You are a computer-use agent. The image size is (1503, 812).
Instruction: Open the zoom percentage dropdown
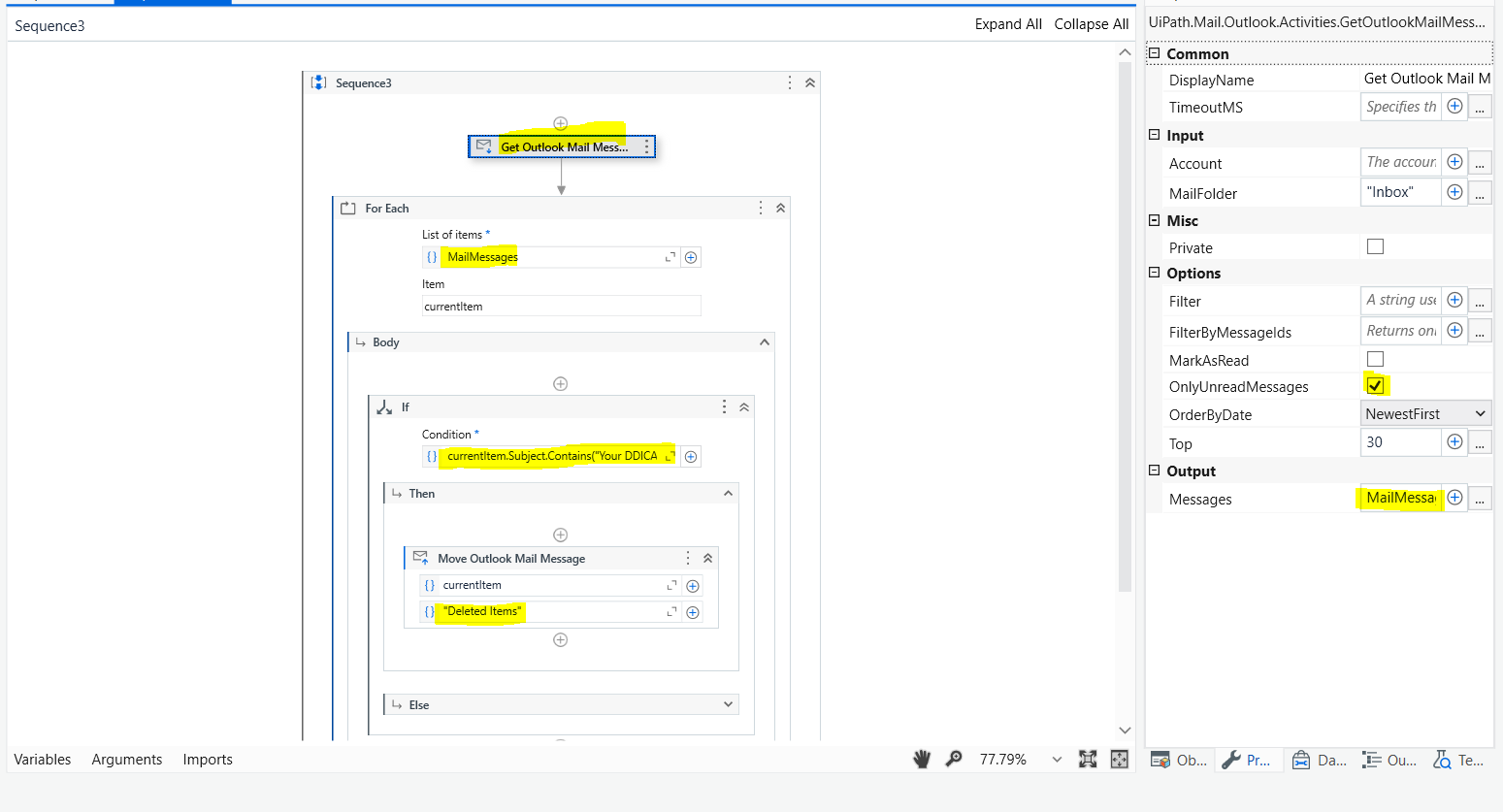click(1056, 759)
